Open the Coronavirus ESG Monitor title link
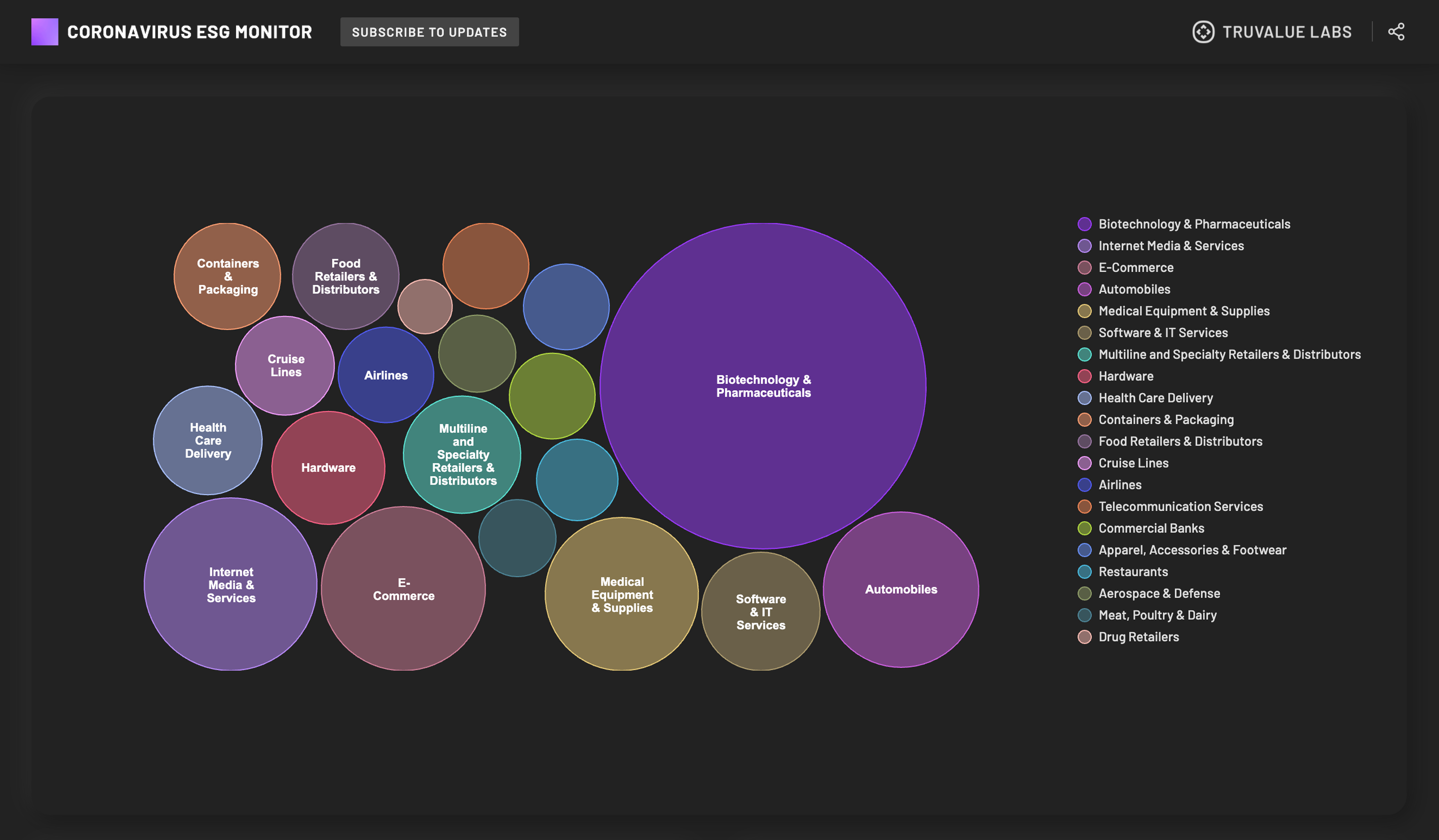 click(190, 32)
